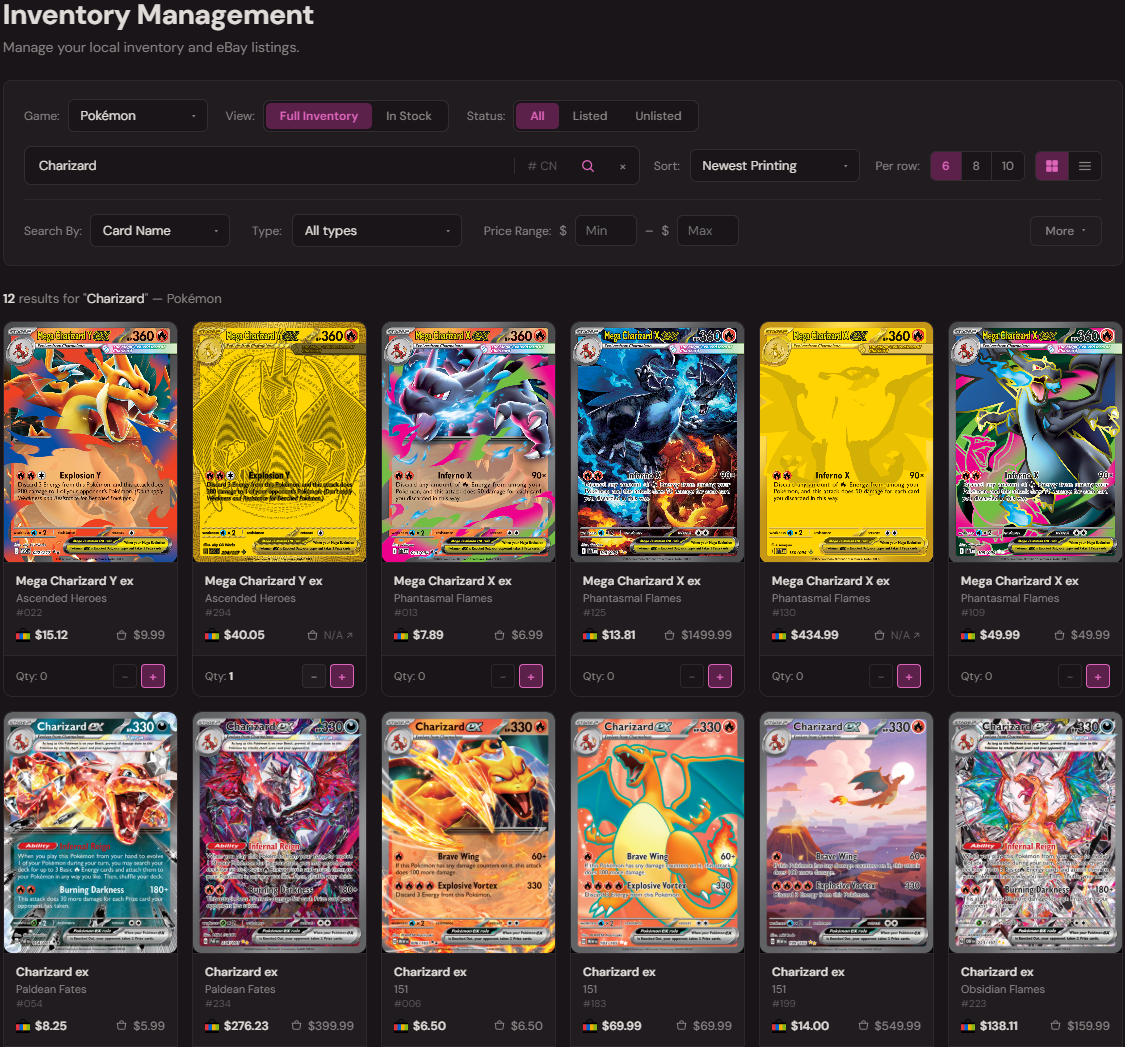1125x1047 pixels.
Task: Filter by Unlisted status
Action: [658, 116]
